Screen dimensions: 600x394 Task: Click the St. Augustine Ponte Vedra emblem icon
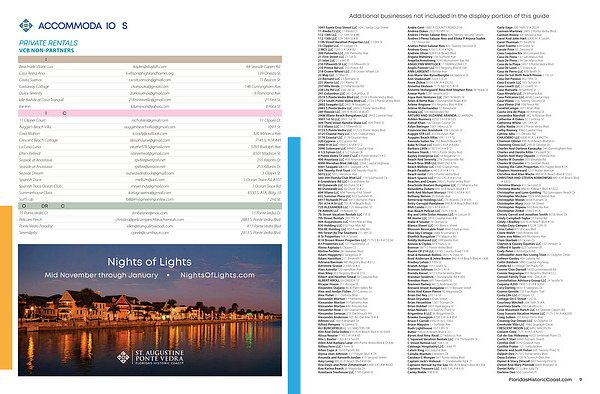123,357
